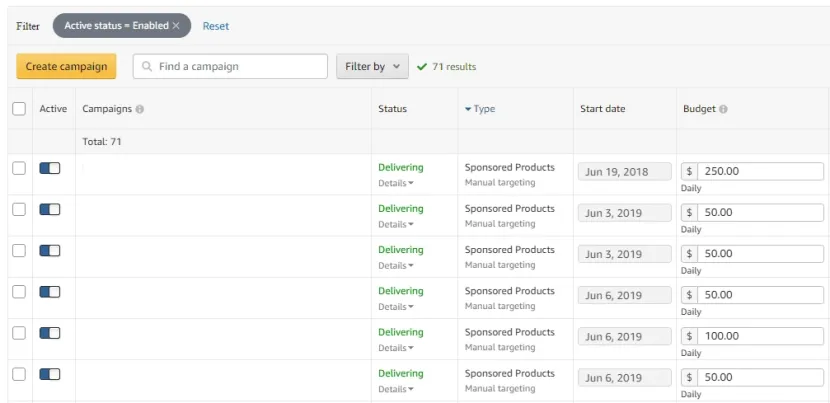830x403 pixels.
Task: Open the Filter by dropdown
Action: 373,66
